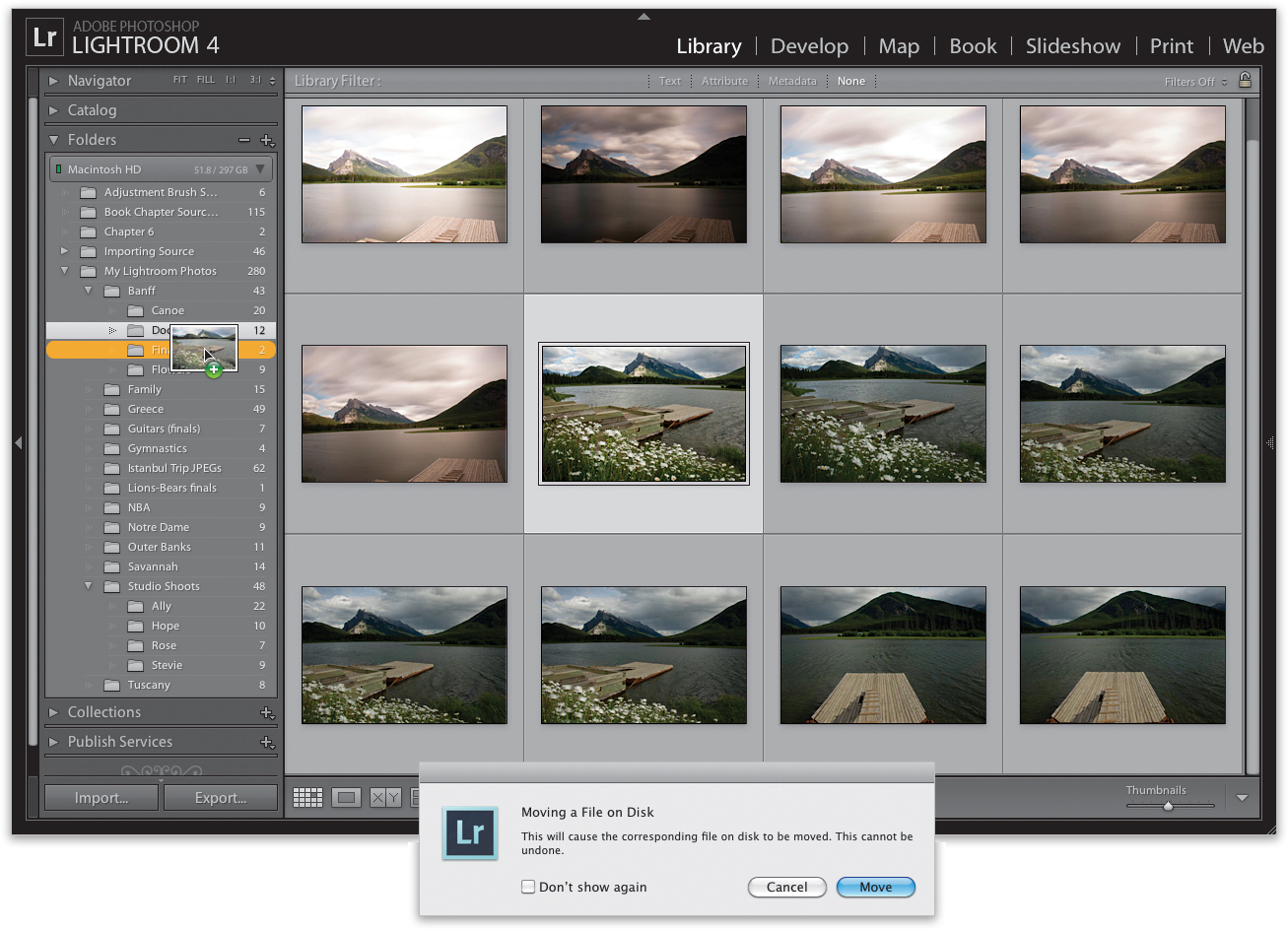
Task: Set Navigator zoom to FILL
Action: pyautogui.click(x=205, y=80)
